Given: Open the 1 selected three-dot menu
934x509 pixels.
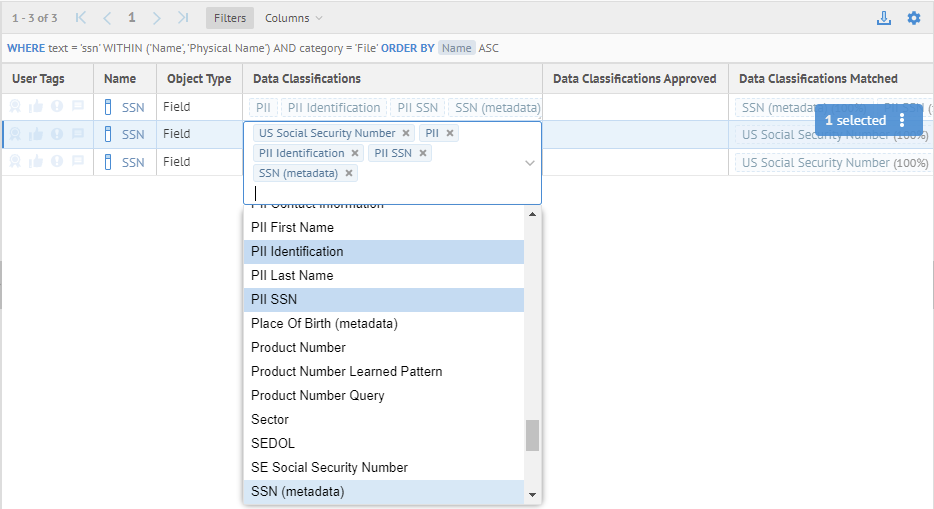Looking at the screenshot, I should click(x=902, y=120).
